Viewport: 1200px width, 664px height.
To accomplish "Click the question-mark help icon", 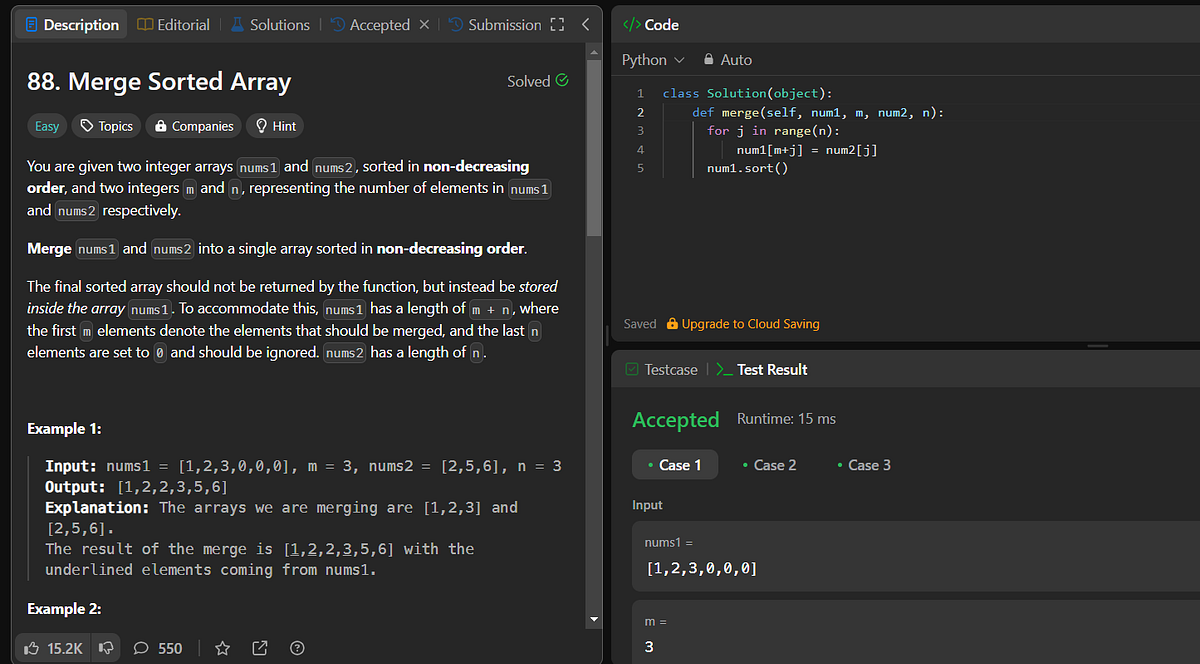I will pos(296,648).
